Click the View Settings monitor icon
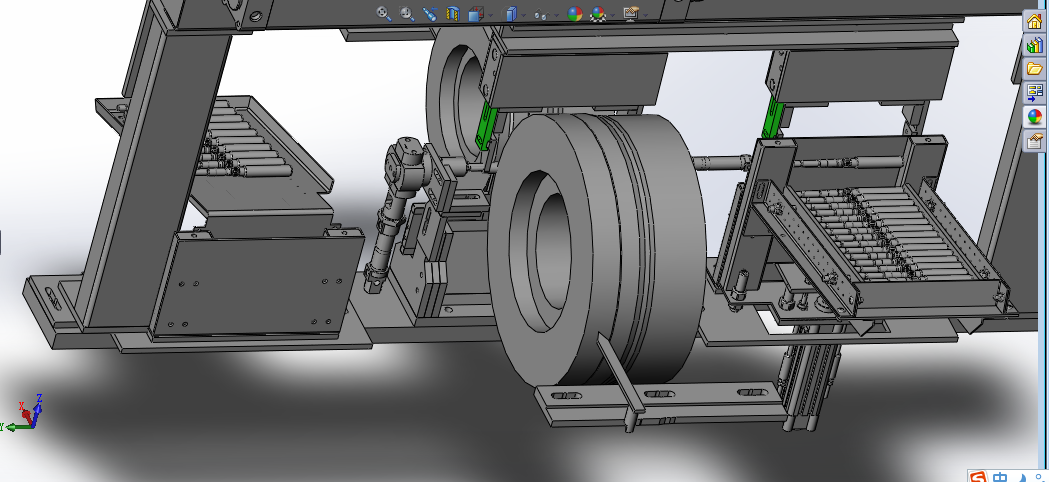This screenshot has width=1049, height=482. [631, 13]
